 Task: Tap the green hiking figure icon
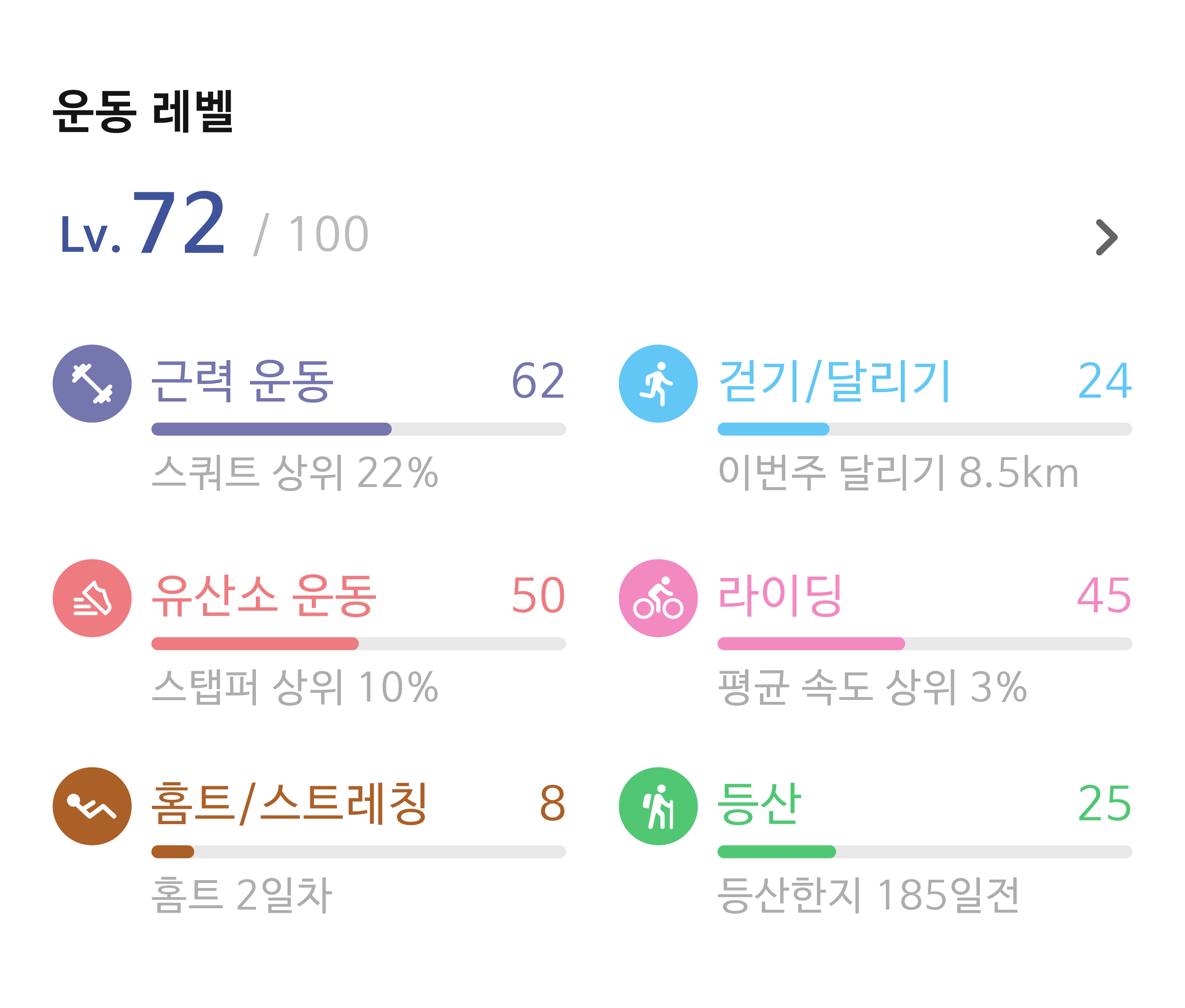658,806
